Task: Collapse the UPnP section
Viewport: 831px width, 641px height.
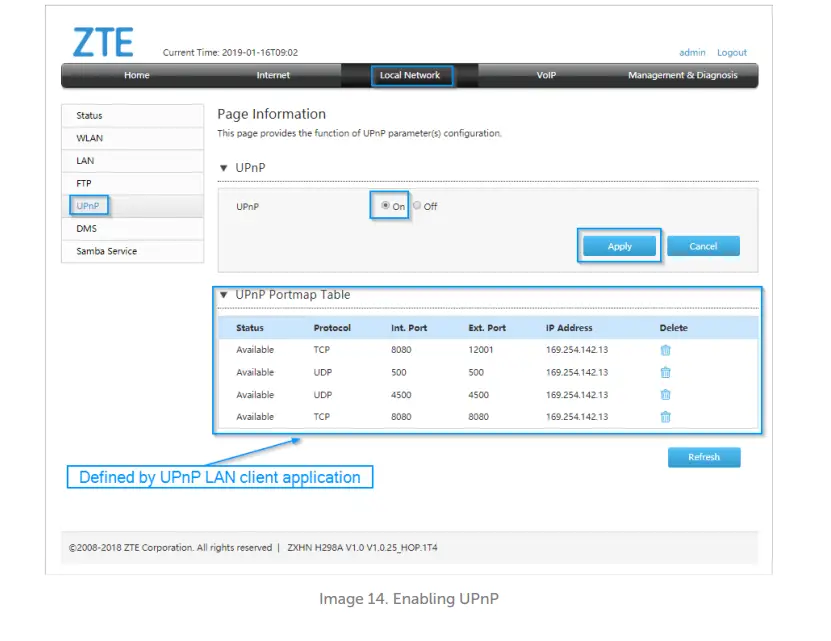Action: point(225,167)
